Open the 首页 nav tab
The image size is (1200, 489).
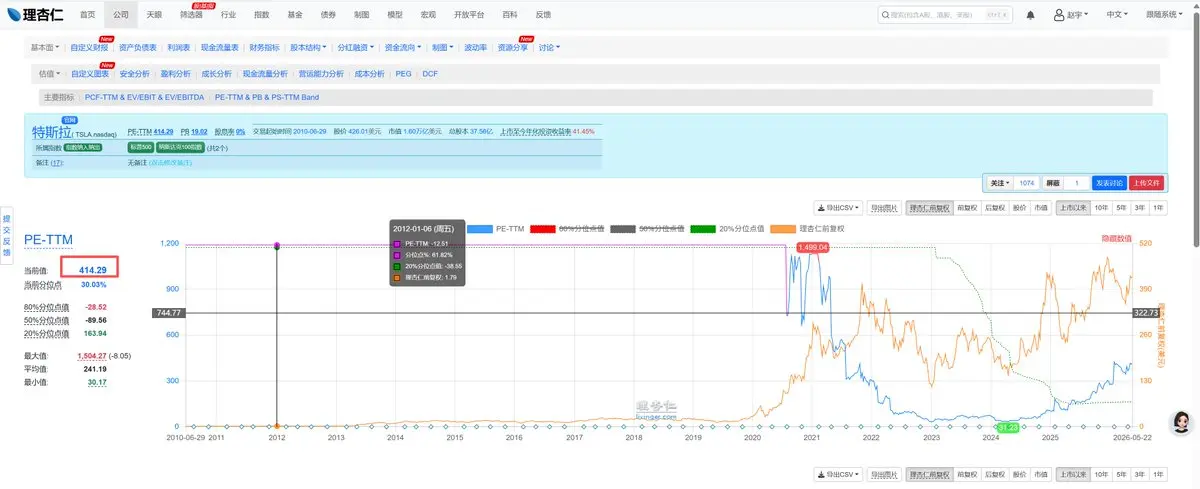[88, 15]
